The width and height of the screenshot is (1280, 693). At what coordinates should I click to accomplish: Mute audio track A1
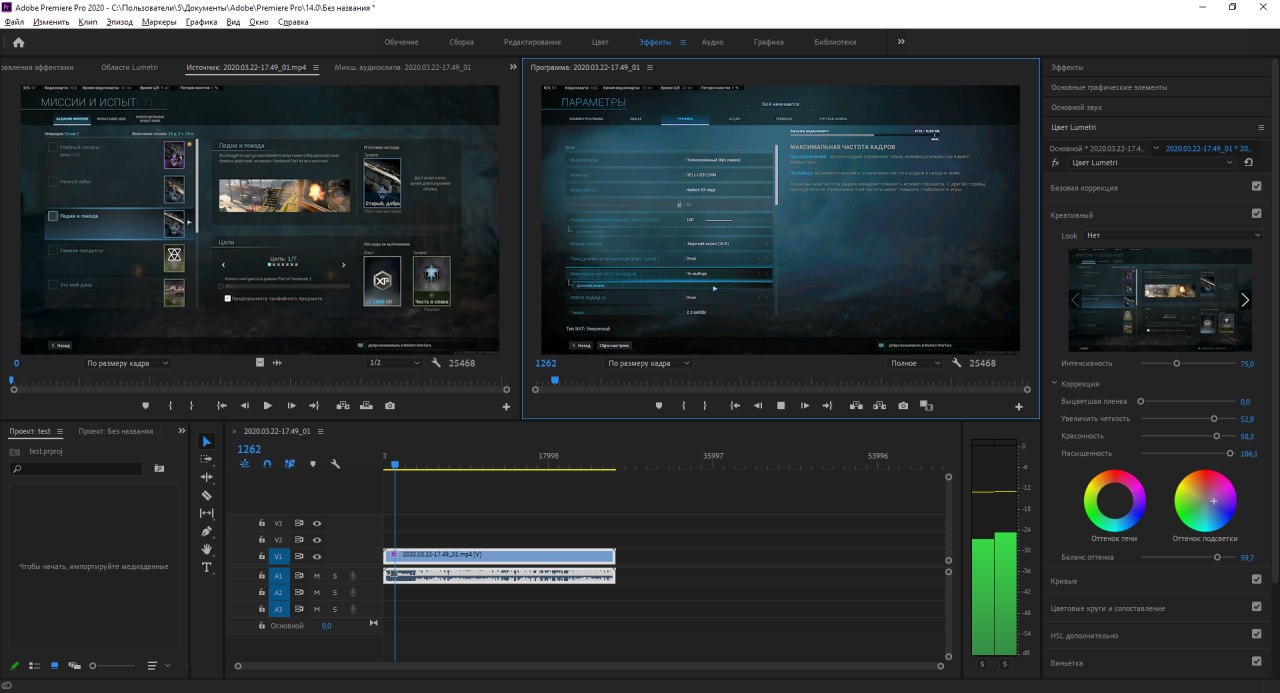(x=317, y=576)
